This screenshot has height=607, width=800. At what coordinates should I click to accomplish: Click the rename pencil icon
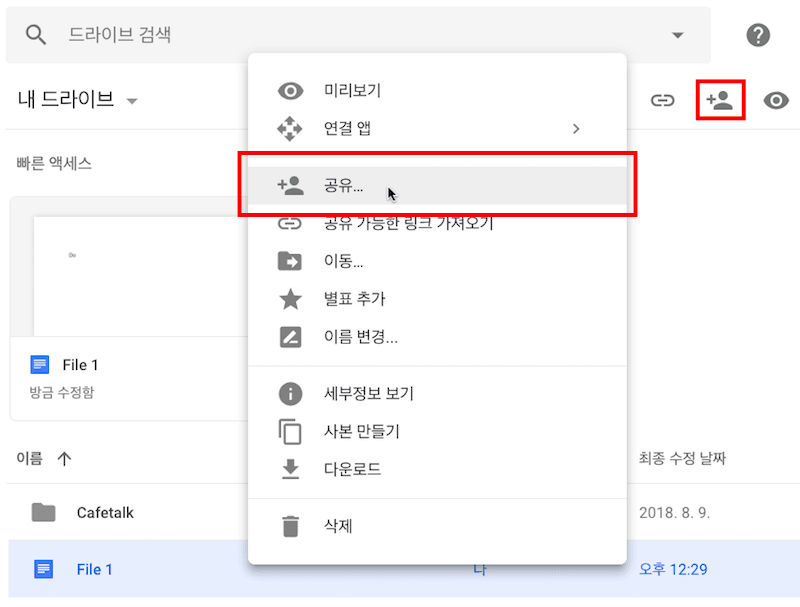tap(290, 337)
